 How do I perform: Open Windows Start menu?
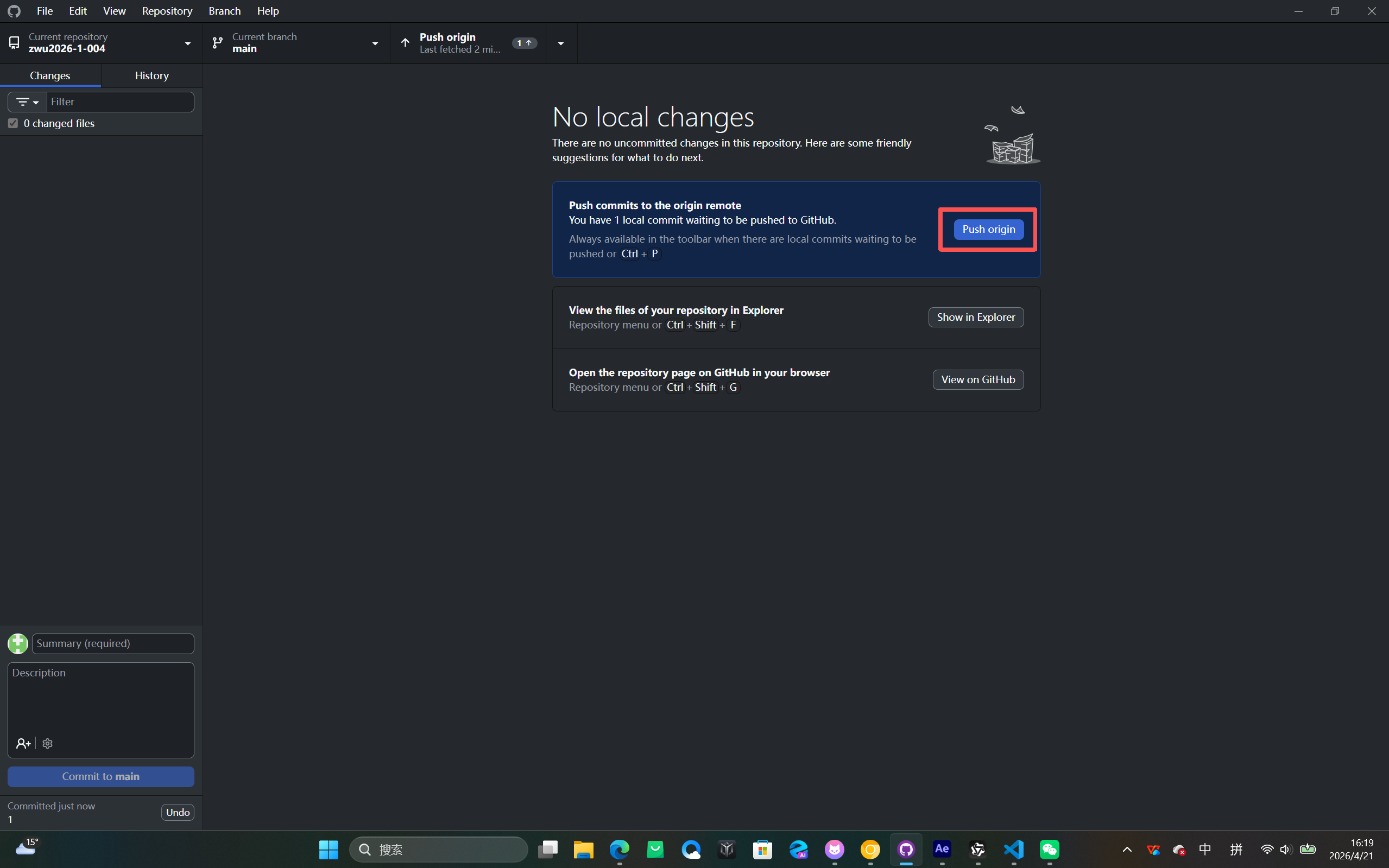coord(329,849)
